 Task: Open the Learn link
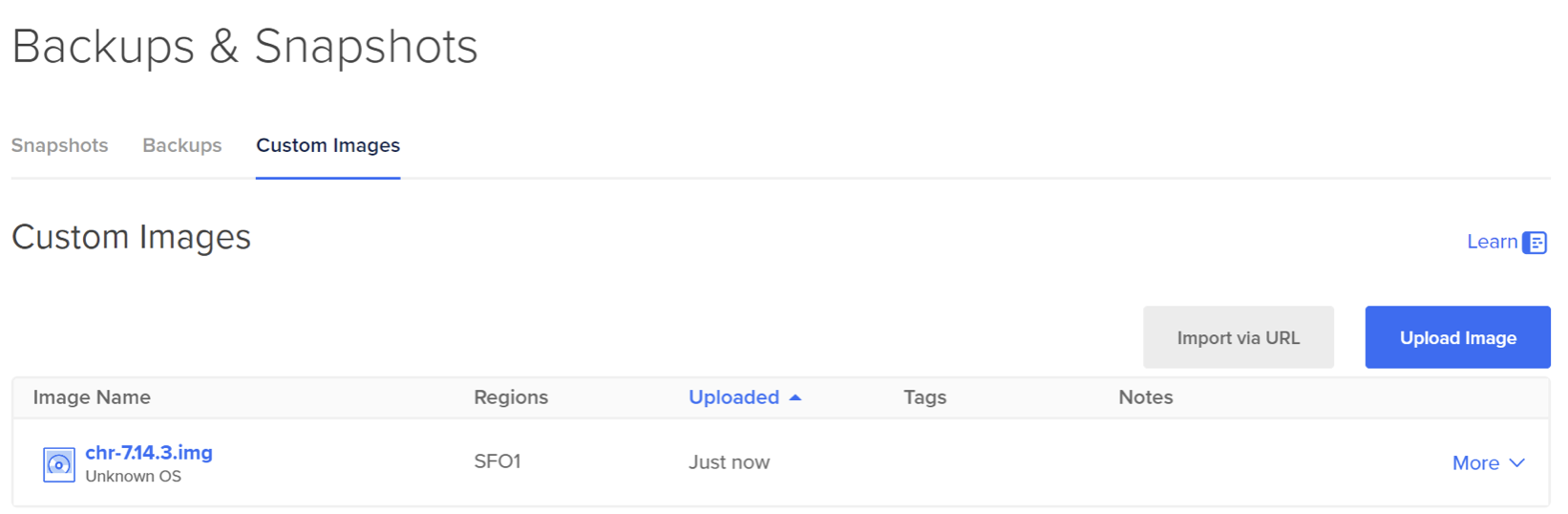(x=1492, y=243)
